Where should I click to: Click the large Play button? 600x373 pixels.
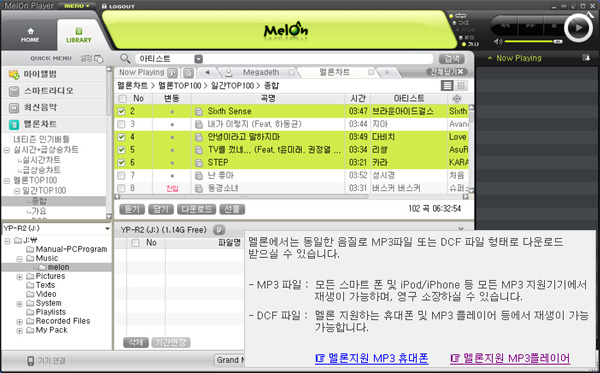click(578, 28)
